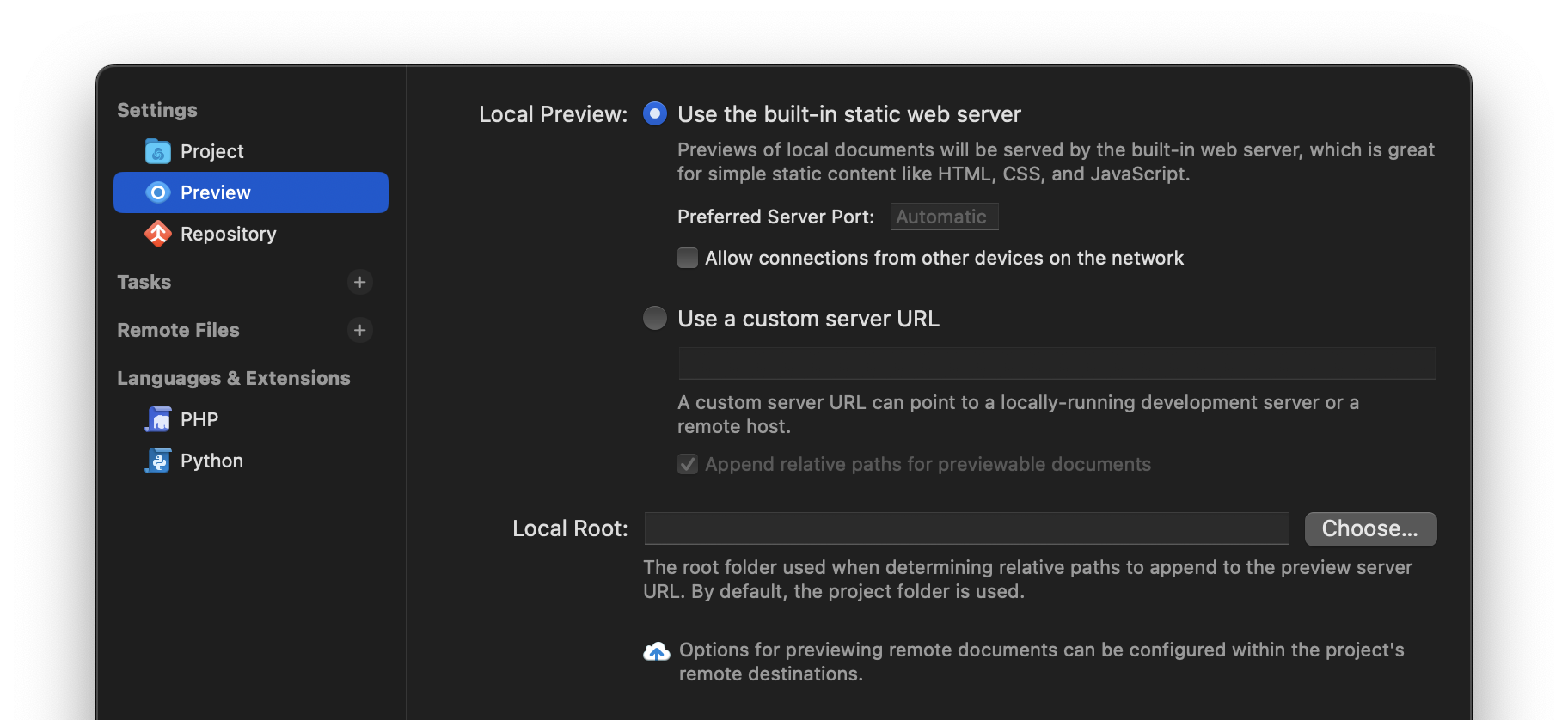The height and width of the screenshot is (720, 1568).
Task: Select the custom server URL option
Action: (x=655, y=318)
